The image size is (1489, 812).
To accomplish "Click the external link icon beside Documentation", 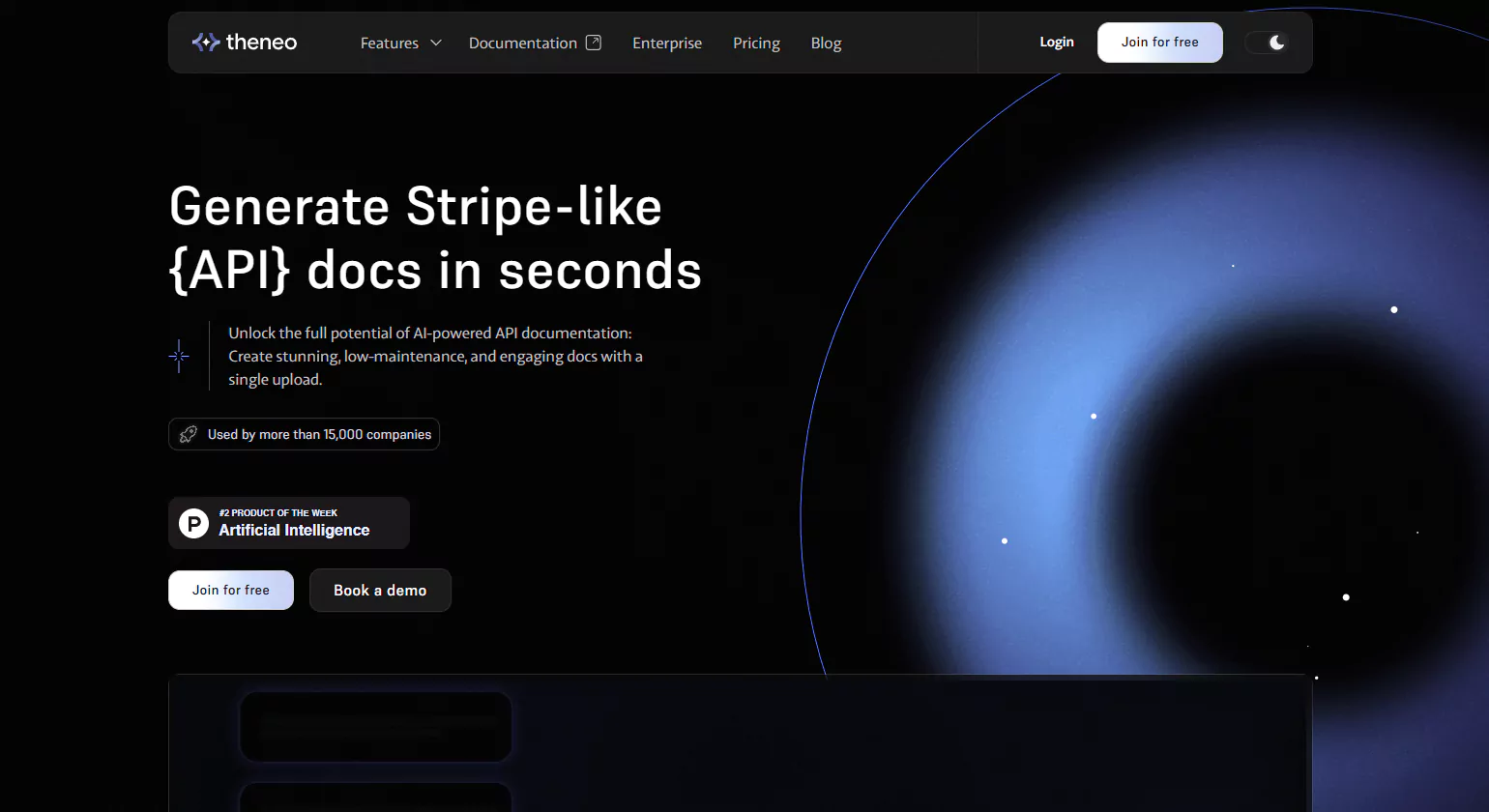I will 594,43.
